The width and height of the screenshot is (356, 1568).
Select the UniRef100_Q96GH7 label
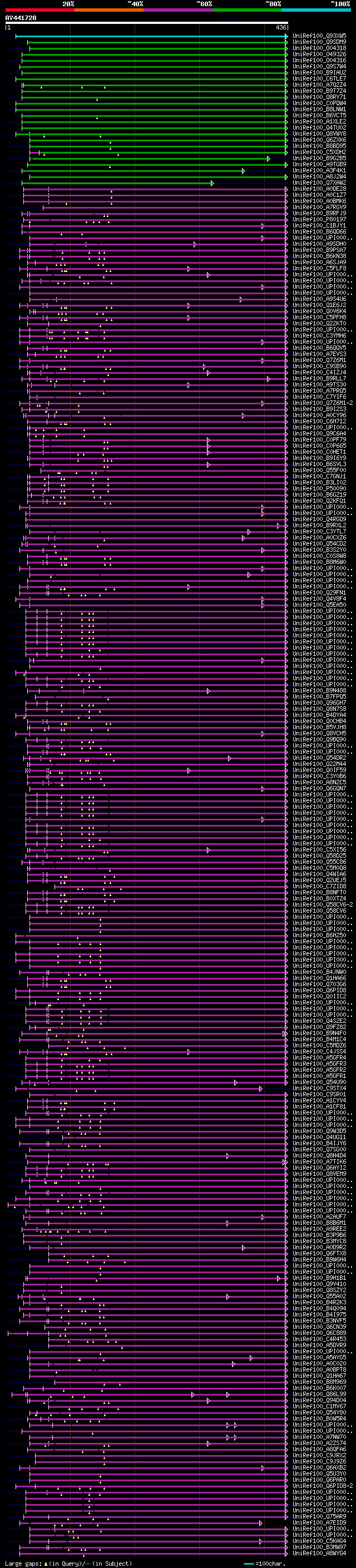pyautogui.click(x=319, y=703)
